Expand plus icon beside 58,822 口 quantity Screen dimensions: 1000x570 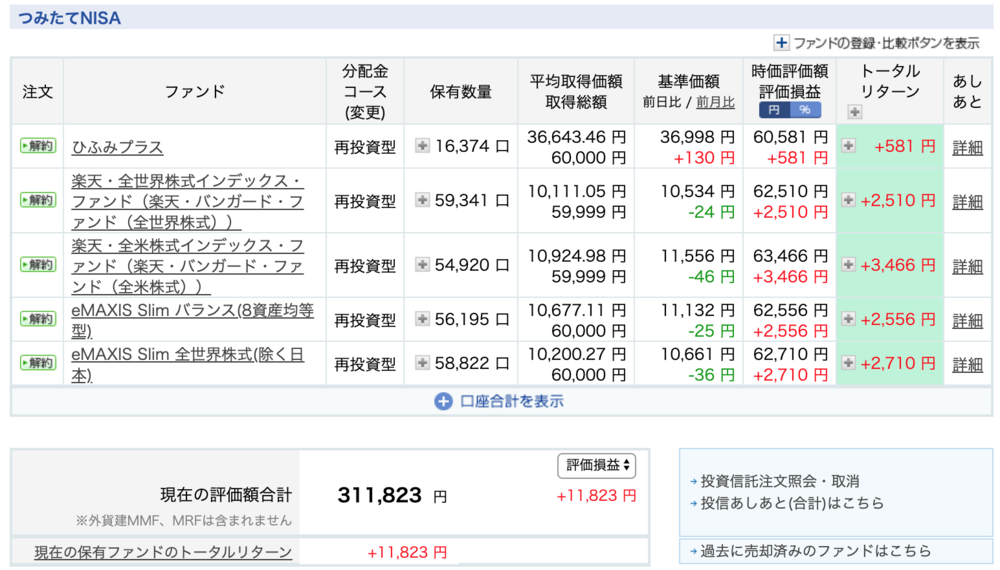[422, 363]
